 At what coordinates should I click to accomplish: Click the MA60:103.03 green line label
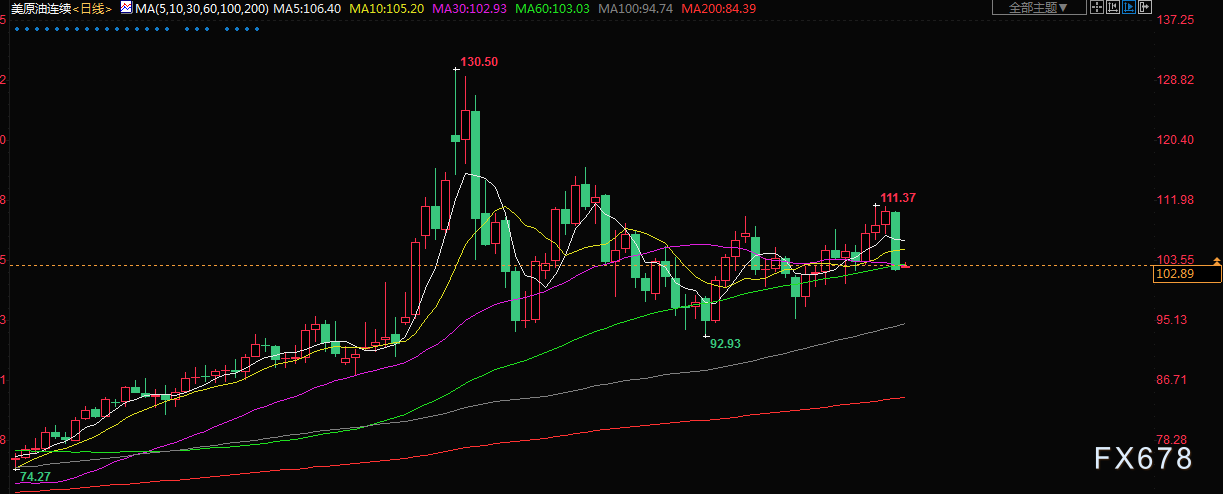(551, 8)
